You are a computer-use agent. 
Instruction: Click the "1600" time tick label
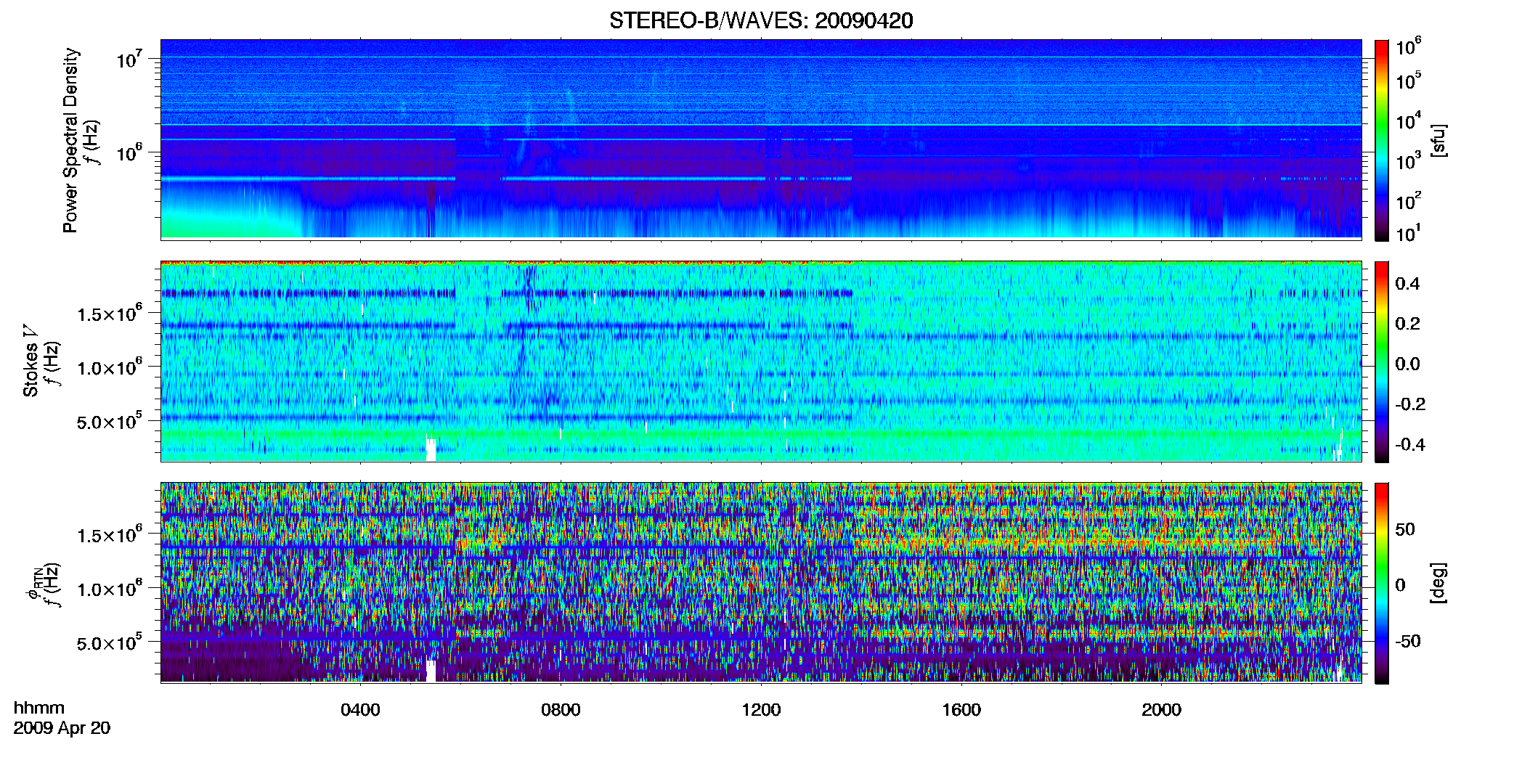point(961,710)
